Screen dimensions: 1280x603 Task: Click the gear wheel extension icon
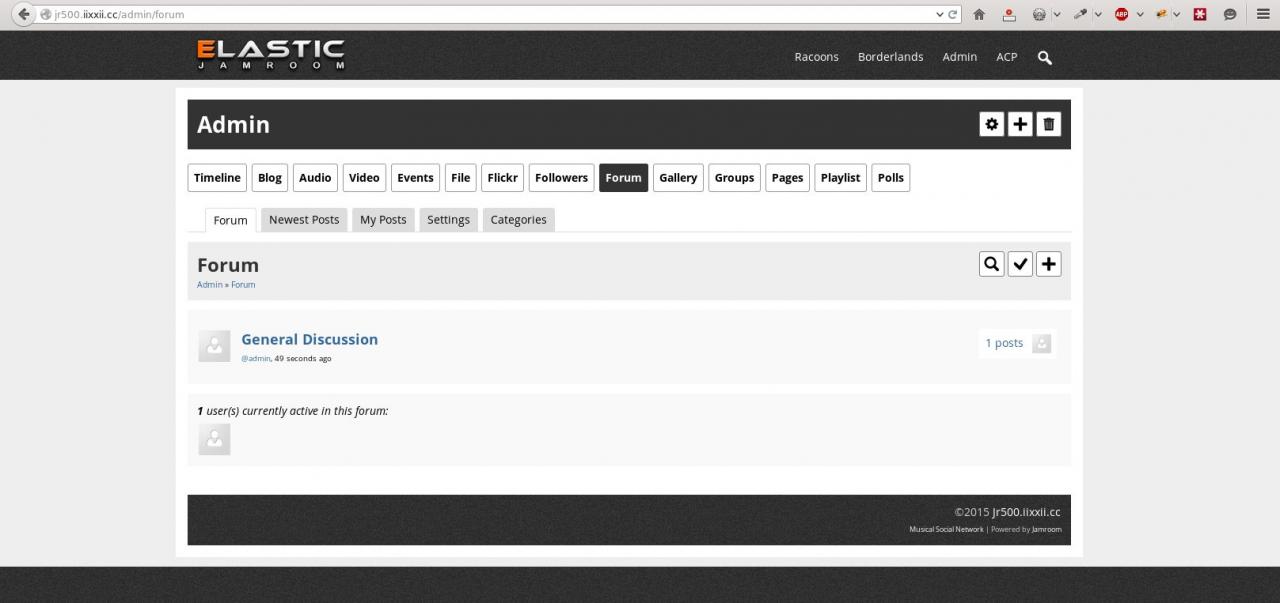click(1039, 14)
